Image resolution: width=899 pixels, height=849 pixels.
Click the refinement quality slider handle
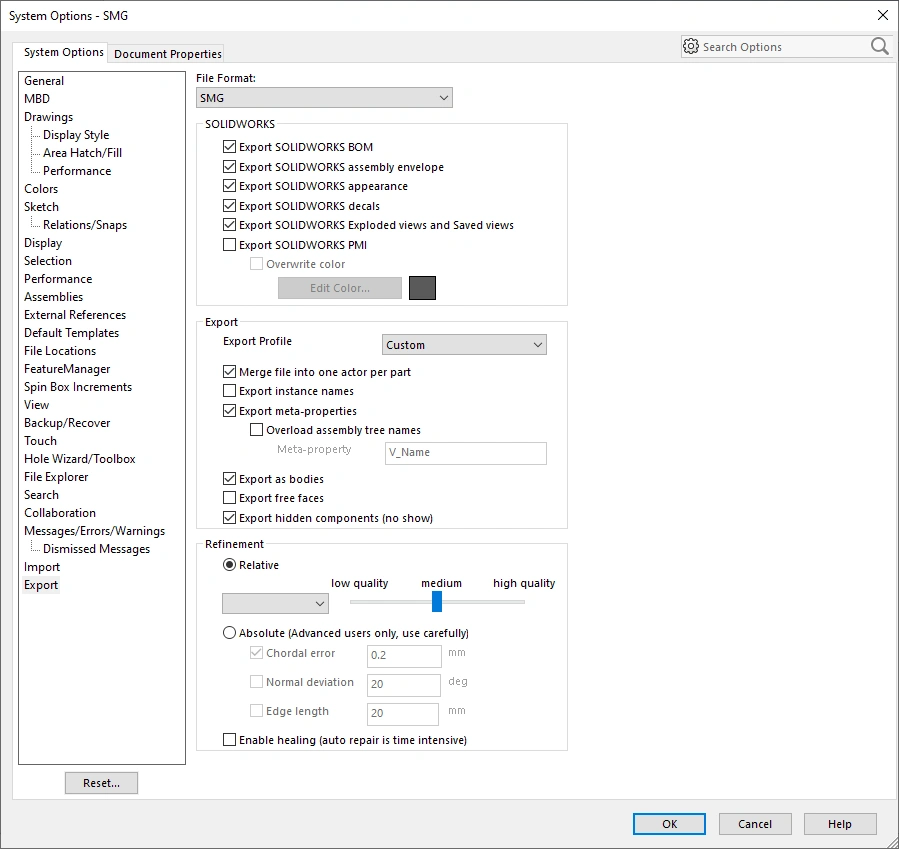pos(437,602)
